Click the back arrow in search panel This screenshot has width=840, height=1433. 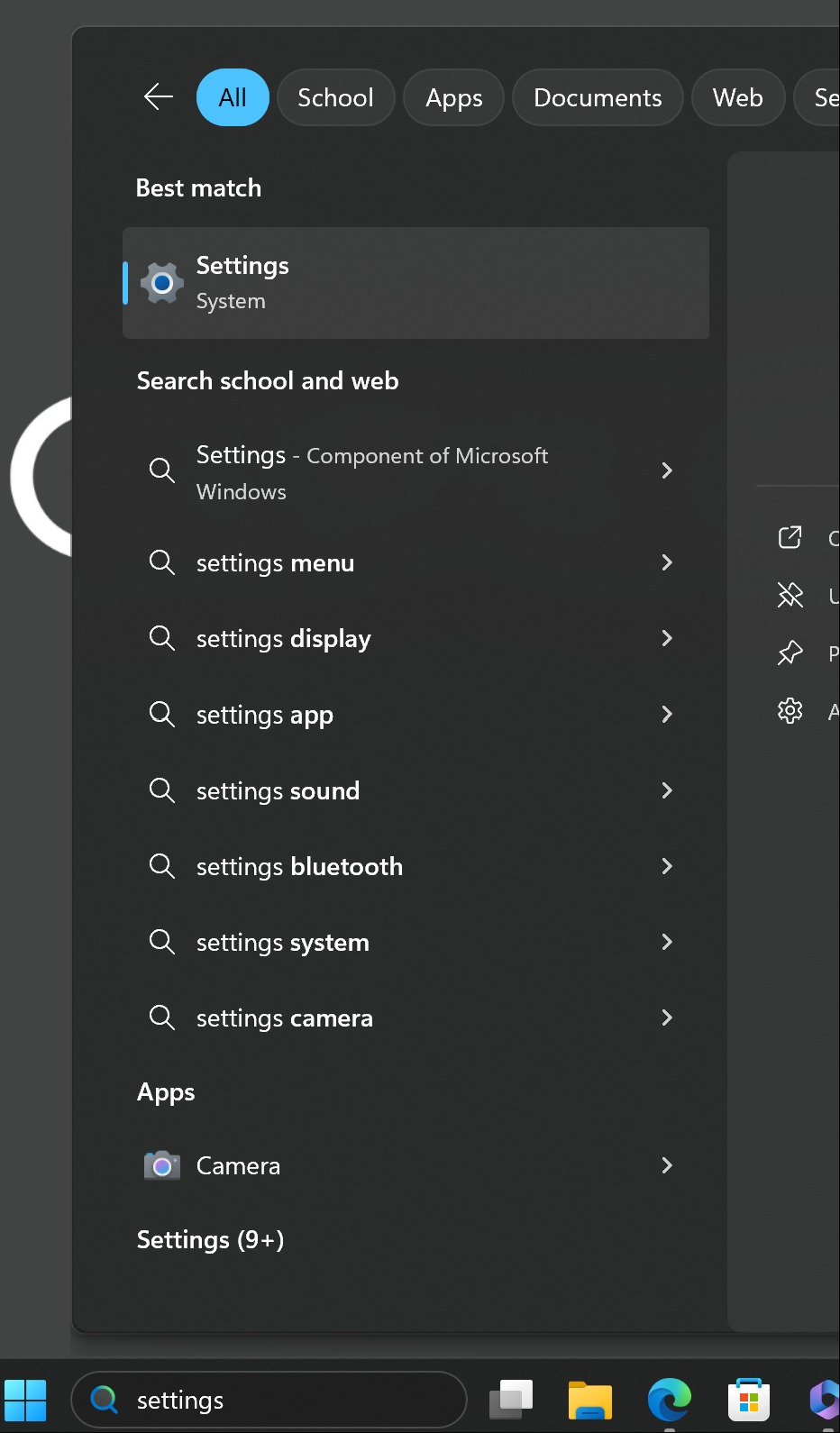coord(159,96)
